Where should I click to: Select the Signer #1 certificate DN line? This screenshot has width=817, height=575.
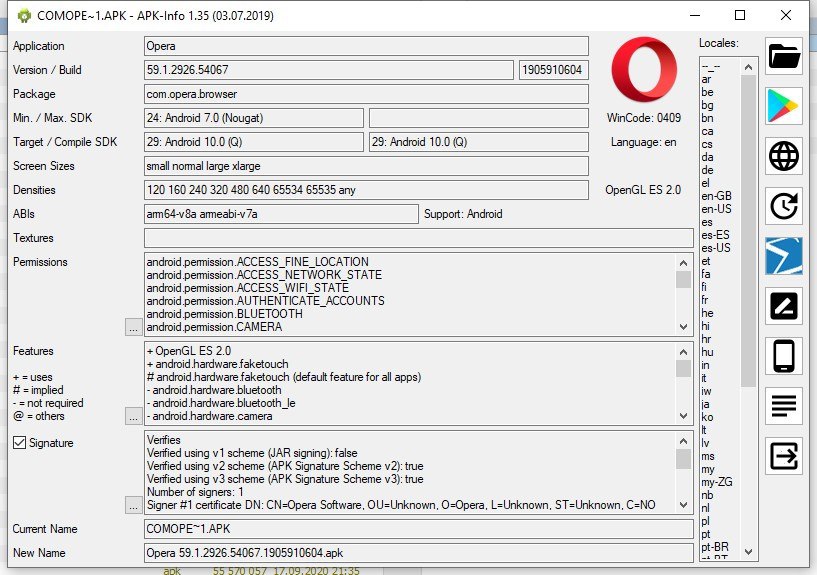[x=401, y=505]
